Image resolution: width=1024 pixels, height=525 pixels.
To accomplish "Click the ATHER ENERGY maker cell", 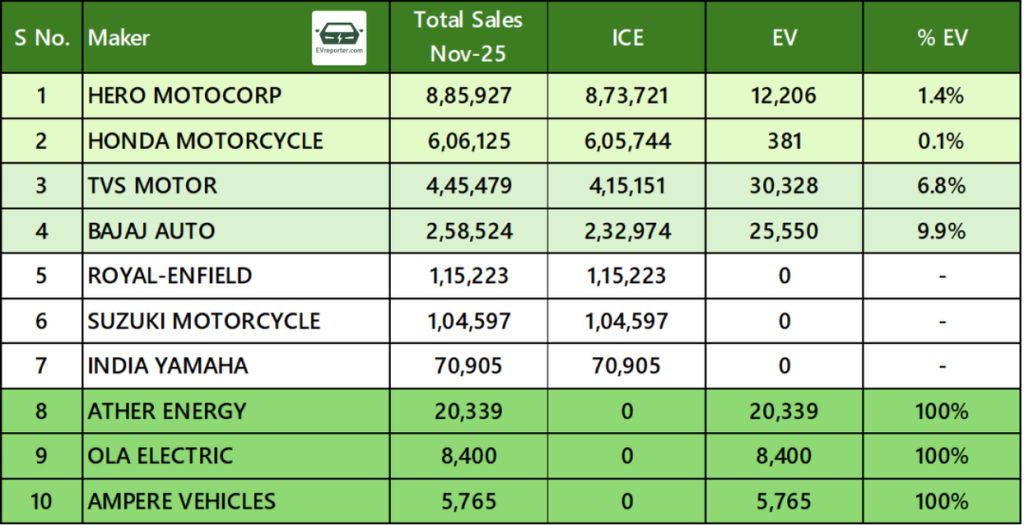I will click(x=167, y=411).
